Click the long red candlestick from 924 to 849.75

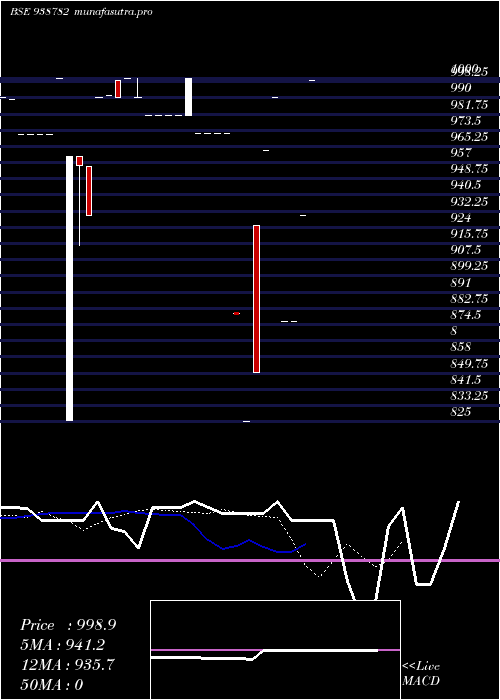pyautogui.click(x=256, y=299)
